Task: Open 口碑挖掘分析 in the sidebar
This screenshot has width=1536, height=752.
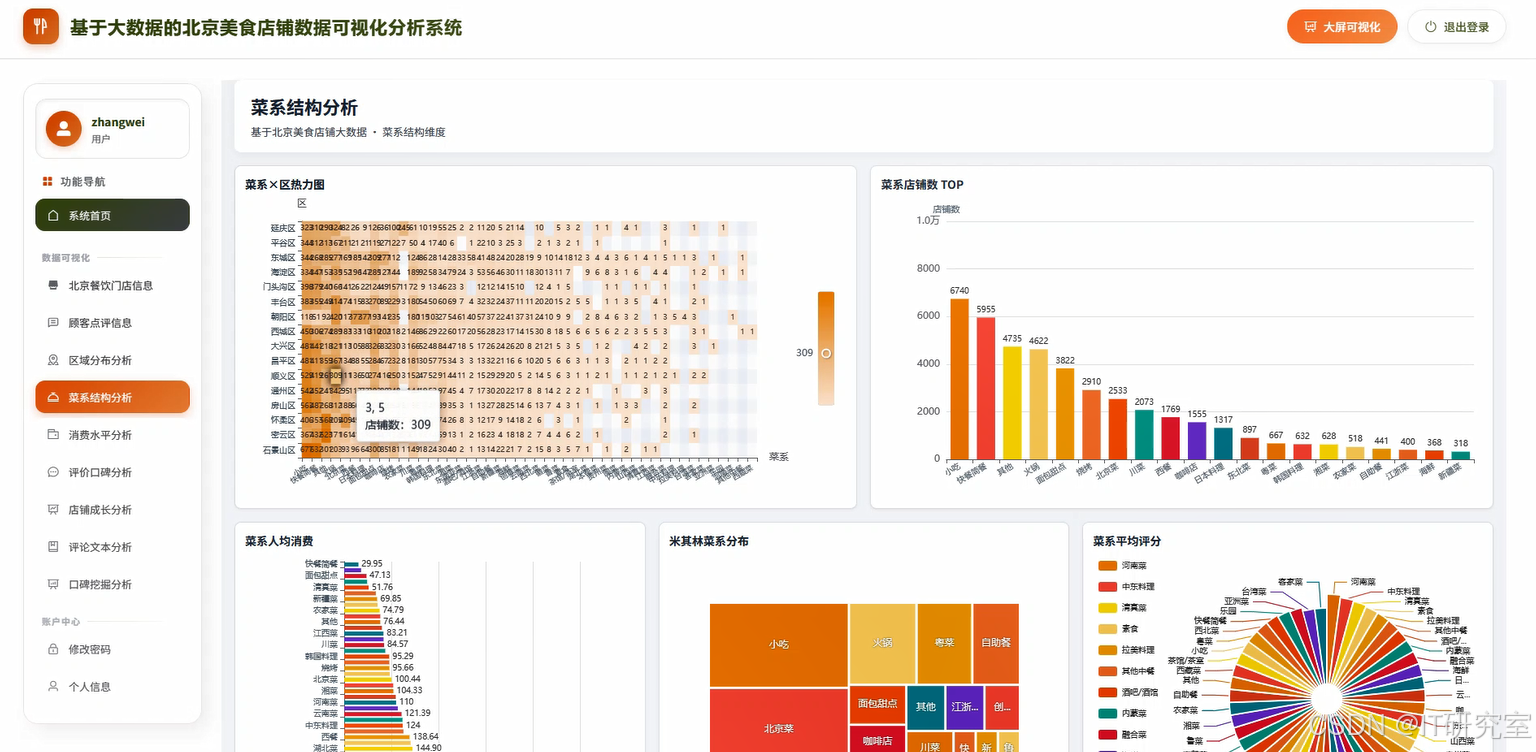Action: tap(112, 584)
